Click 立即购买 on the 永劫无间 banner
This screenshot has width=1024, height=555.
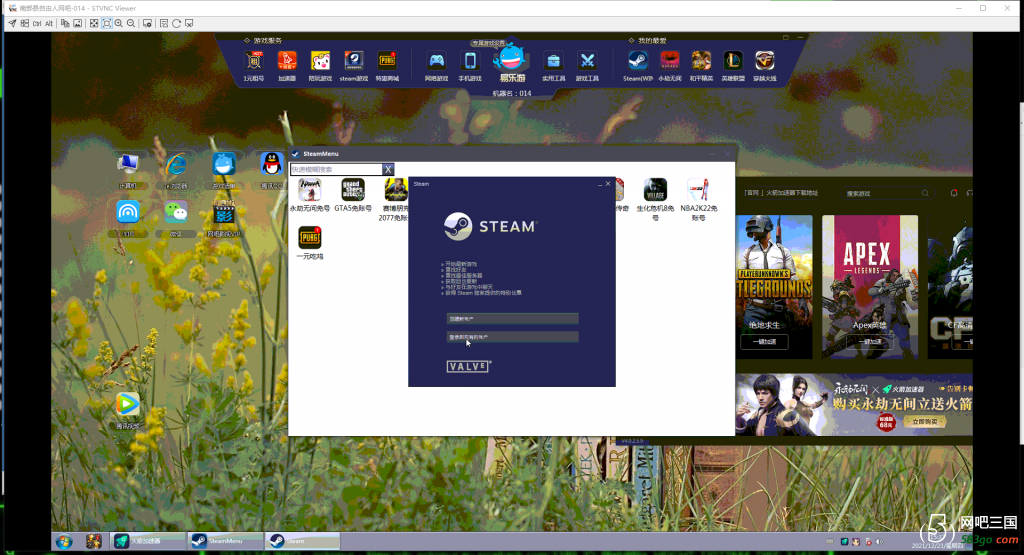924,422
